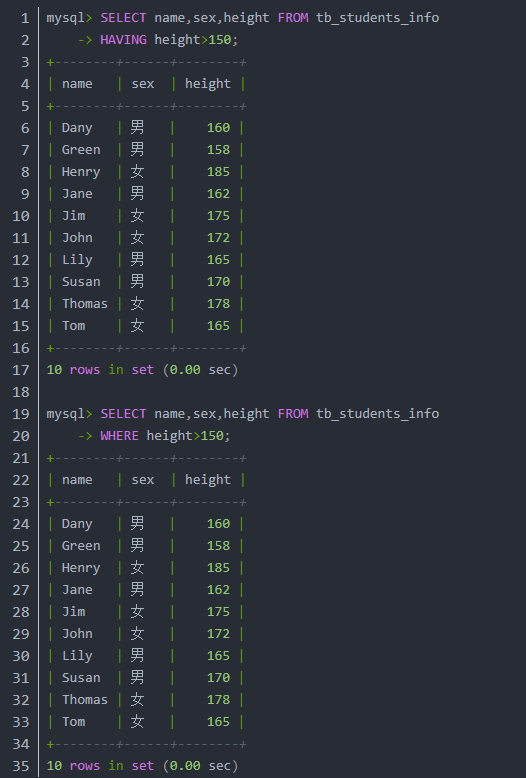Screen dimensions: 526x778
Task: Click the height value 185 on line 8
Action: click(218, 172)
